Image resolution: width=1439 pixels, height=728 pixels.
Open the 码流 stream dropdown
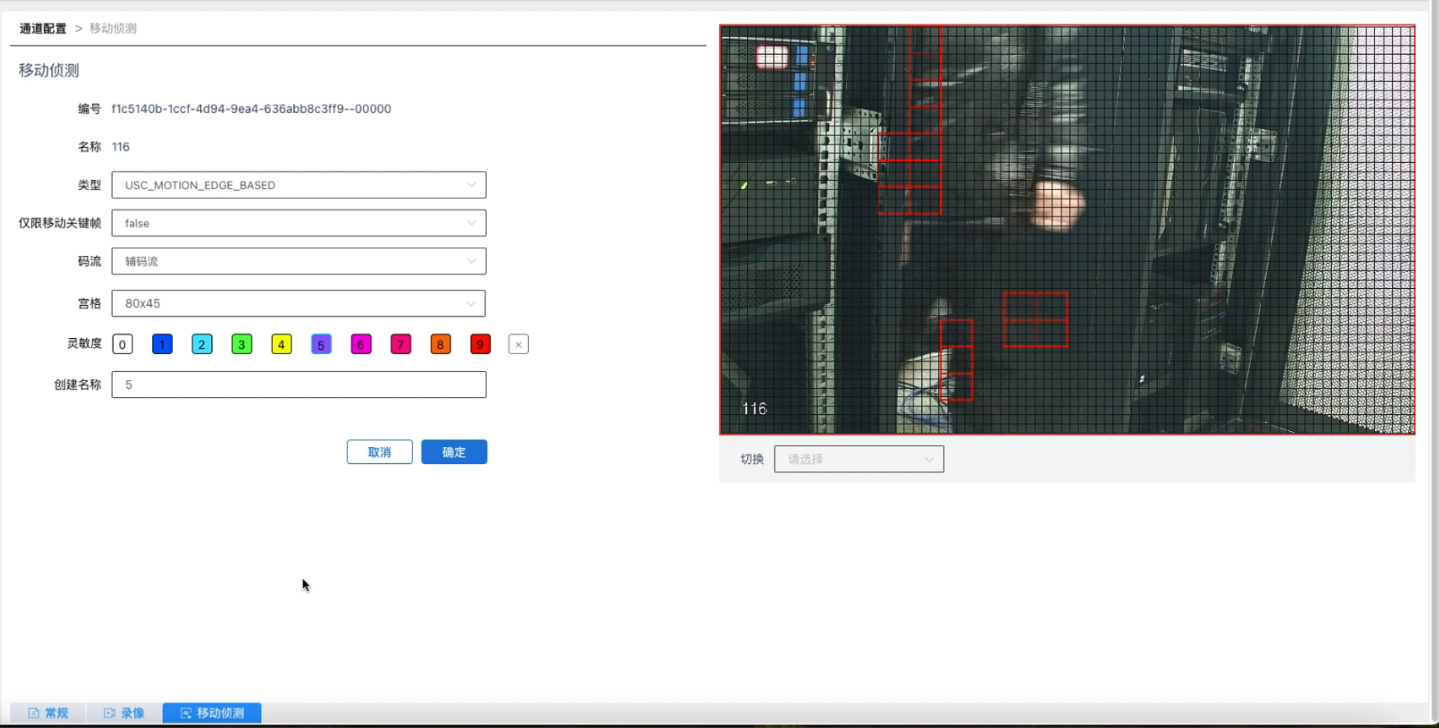pos(298,261)
